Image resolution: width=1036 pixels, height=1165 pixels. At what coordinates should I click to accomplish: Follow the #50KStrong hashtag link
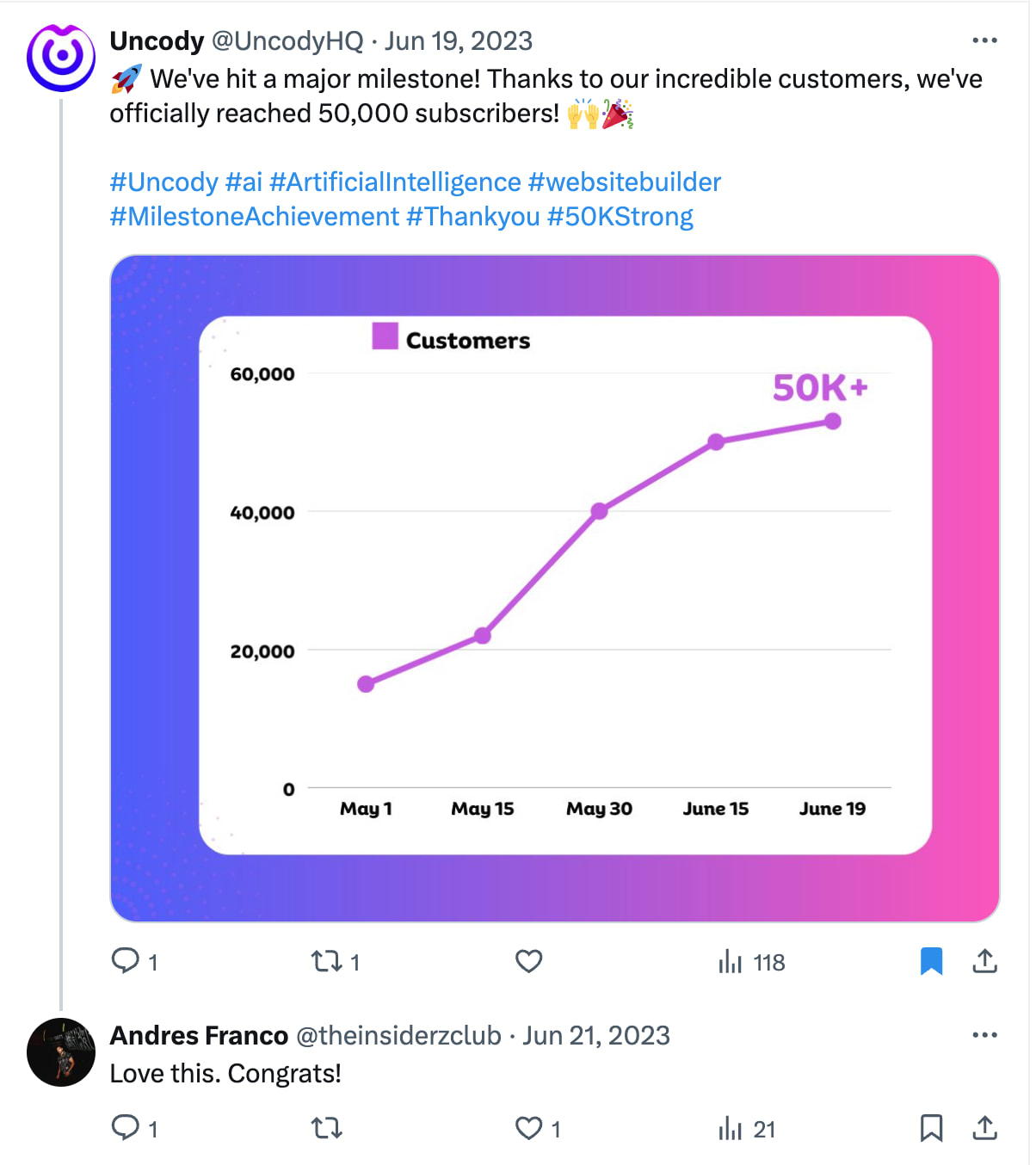620,217
